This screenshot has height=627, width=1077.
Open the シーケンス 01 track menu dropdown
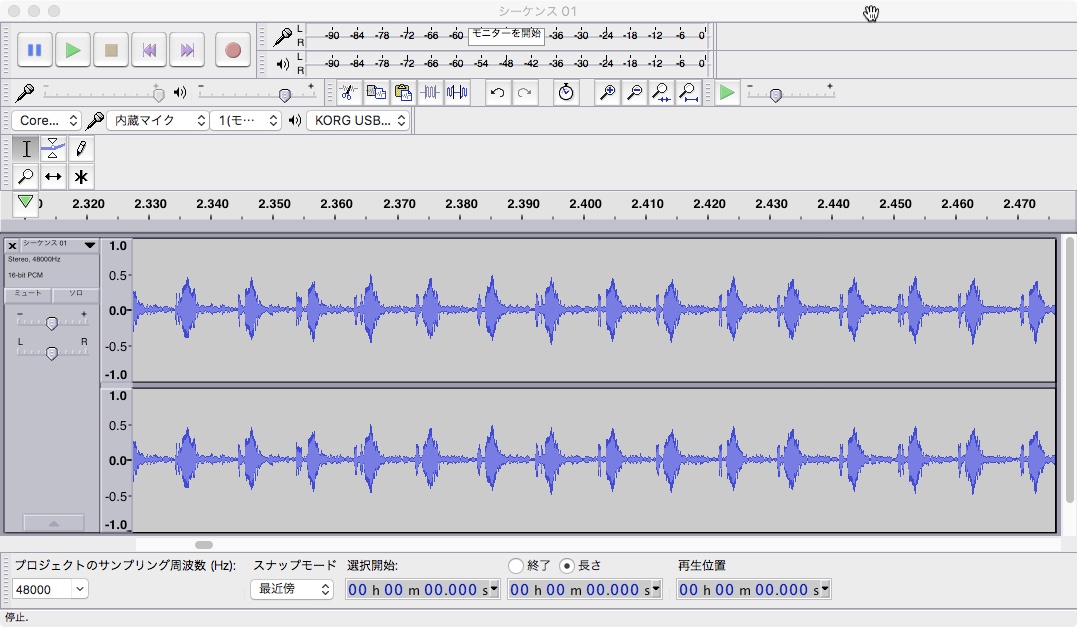tap(89, 244)
